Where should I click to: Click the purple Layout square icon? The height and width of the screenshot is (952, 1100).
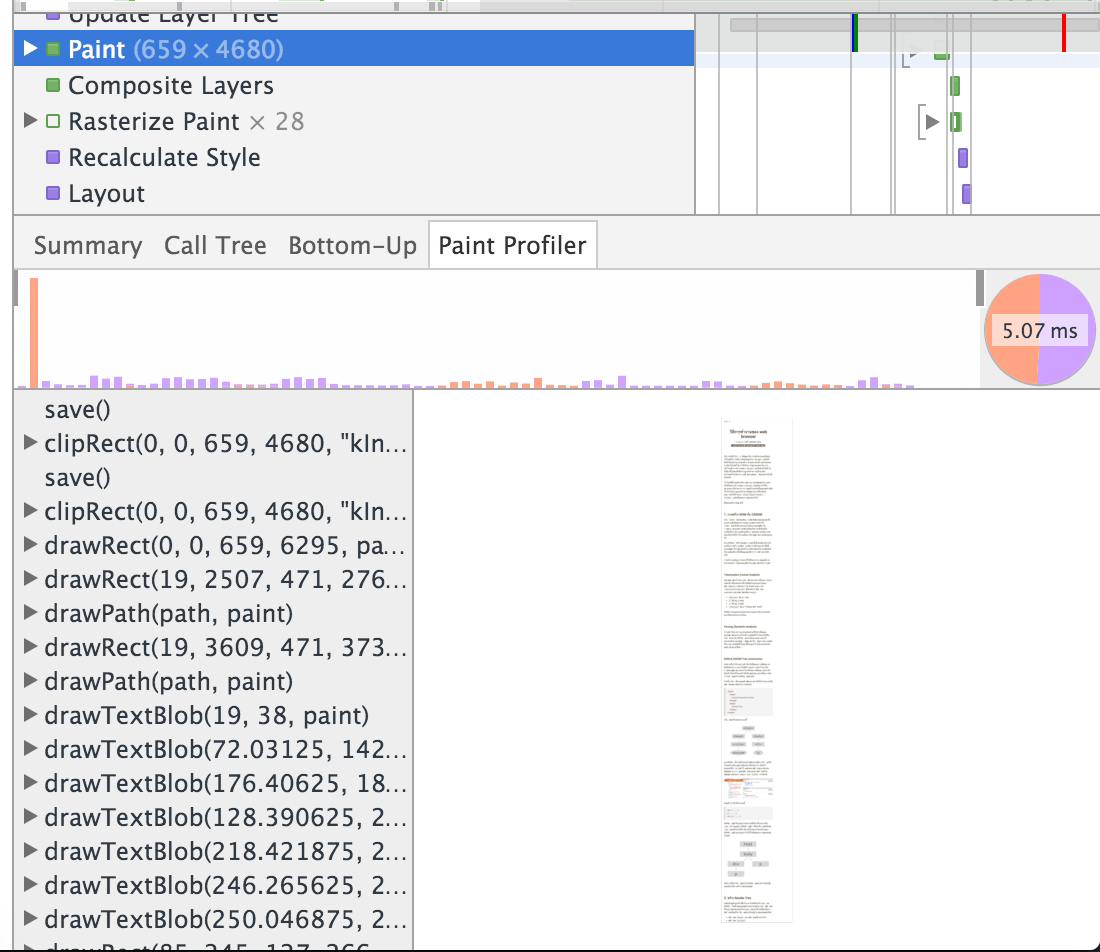coord(53,192)
